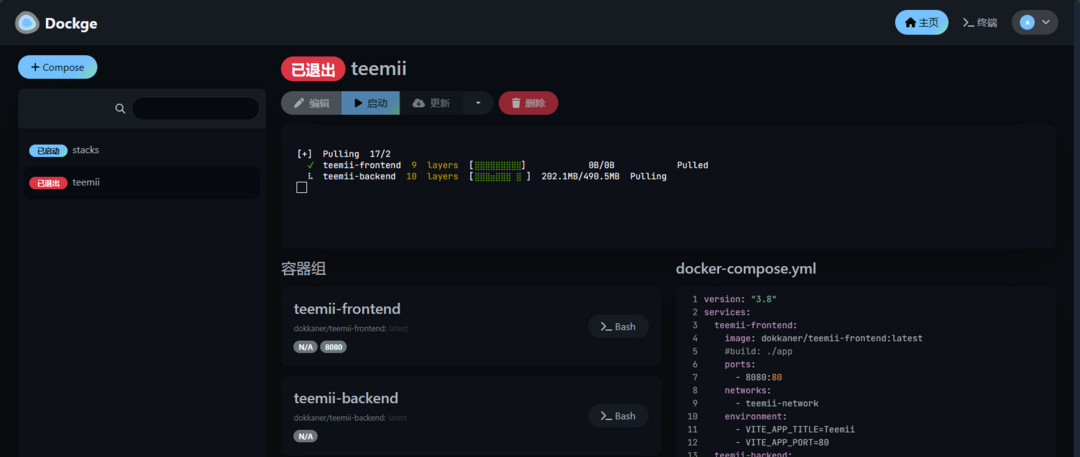Click the teemii-backend Pulling progress line
The image size is (1080, 457).
tap(487, 176)
